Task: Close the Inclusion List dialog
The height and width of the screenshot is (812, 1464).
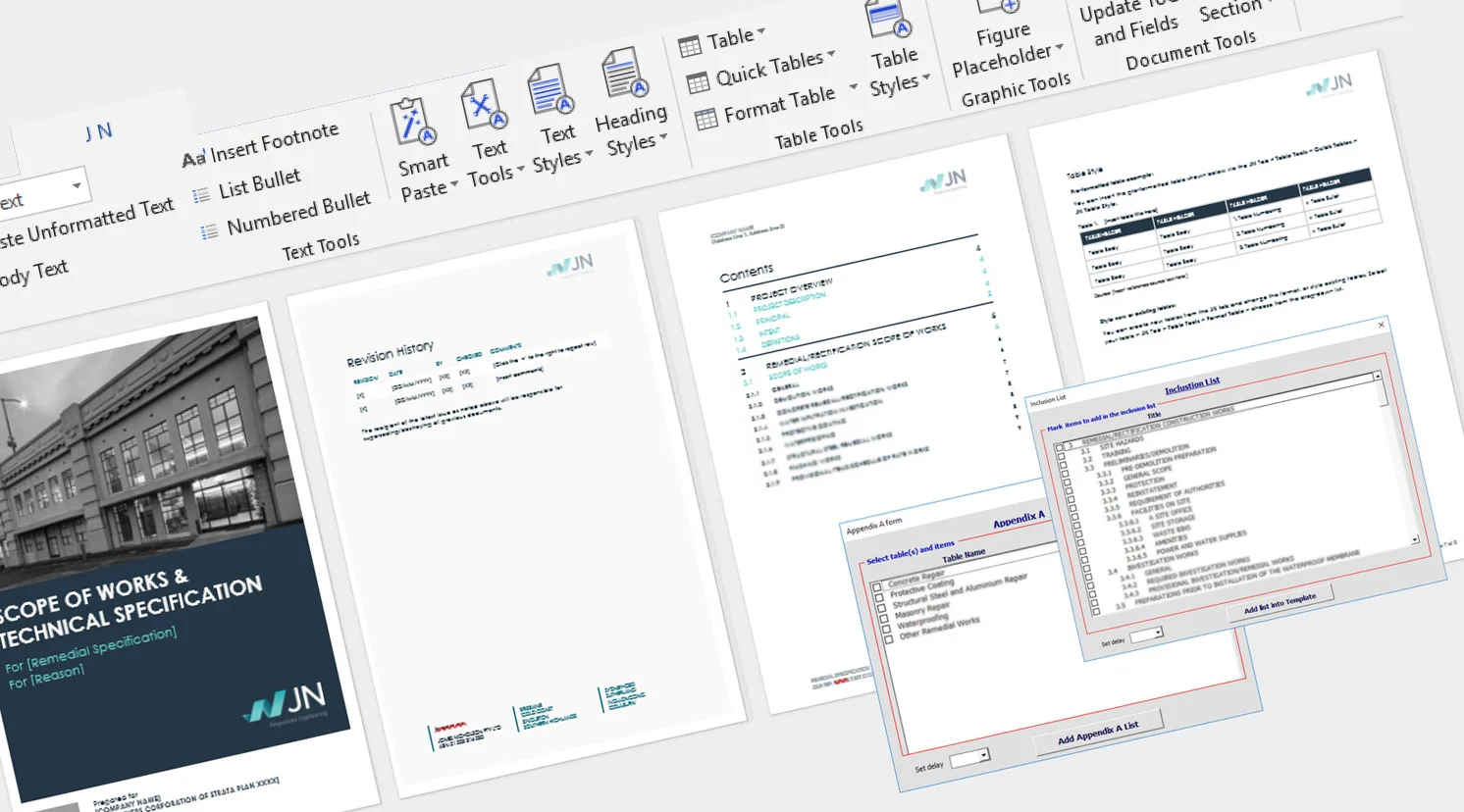Action: pos(1382,325)
